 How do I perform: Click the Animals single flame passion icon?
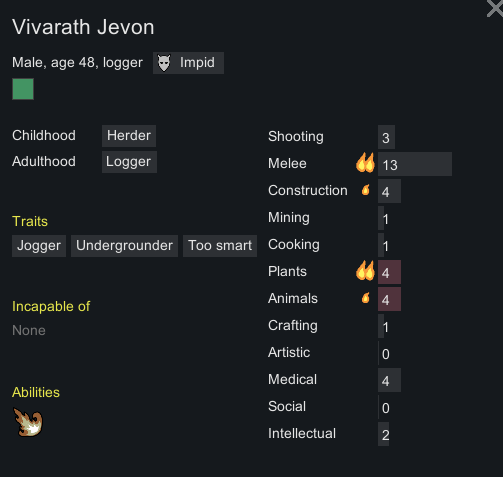tap(366, 298)
